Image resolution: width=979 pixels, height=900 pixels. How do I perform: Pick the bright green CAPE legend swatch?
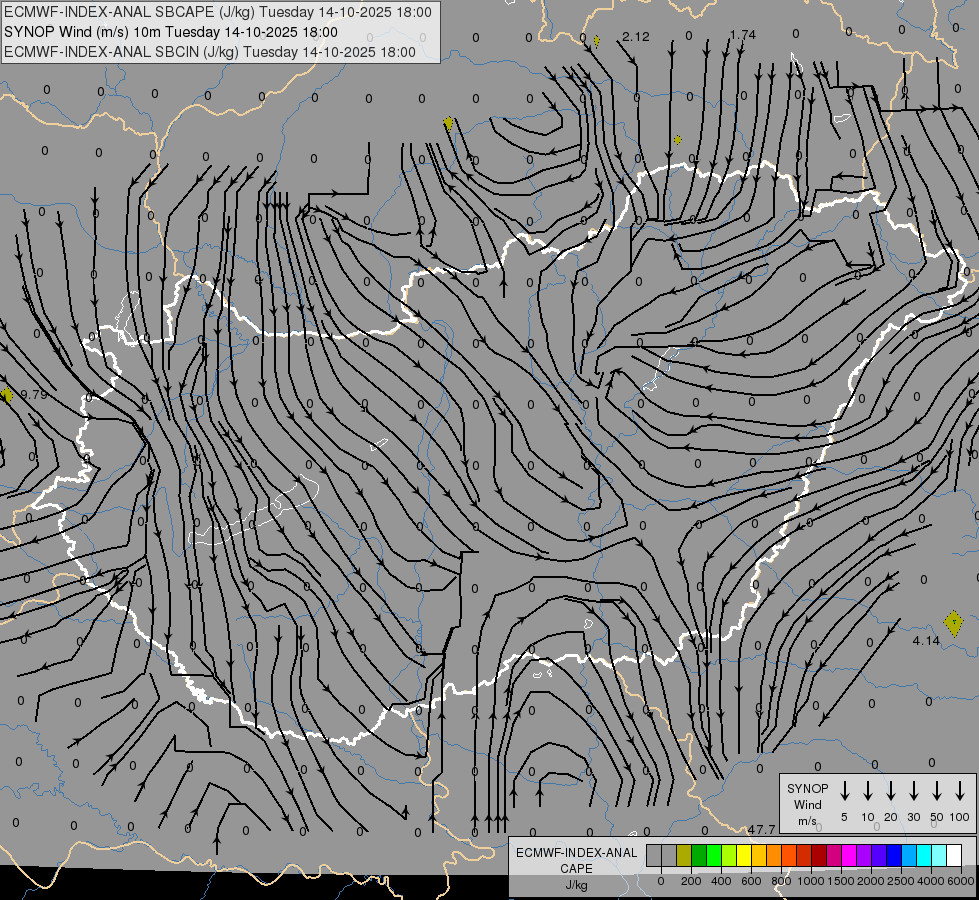714,855
